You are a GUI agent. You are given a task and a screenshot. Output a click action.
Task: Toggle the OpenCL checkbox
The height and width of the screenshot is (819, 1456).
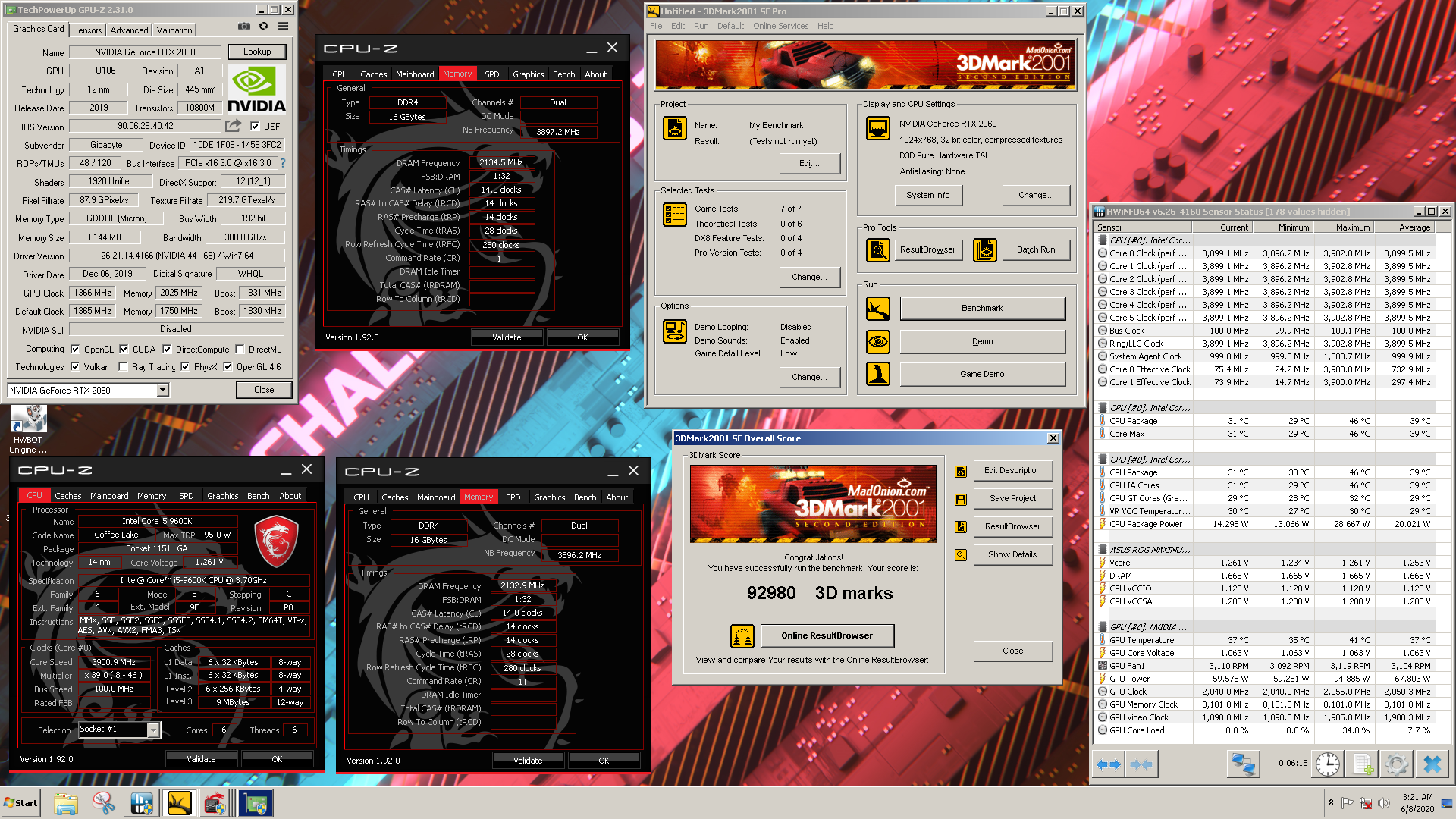(75, 350)
